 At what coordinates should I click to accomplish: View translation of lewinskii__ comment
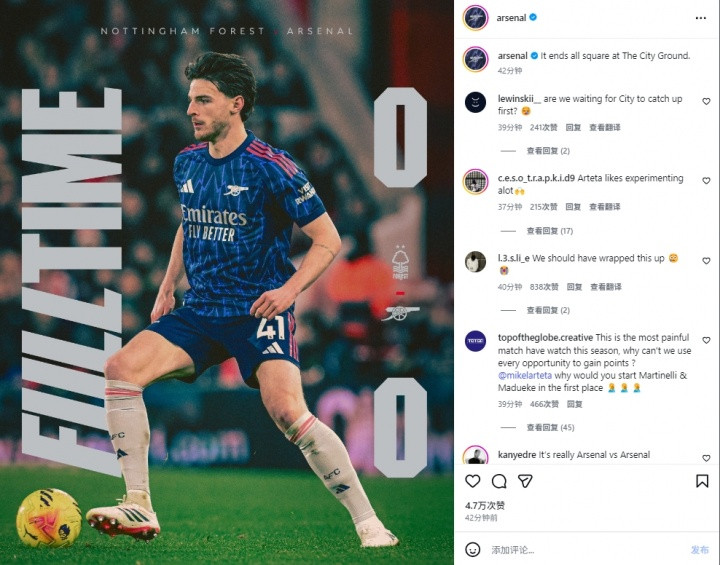click(605, 127)
